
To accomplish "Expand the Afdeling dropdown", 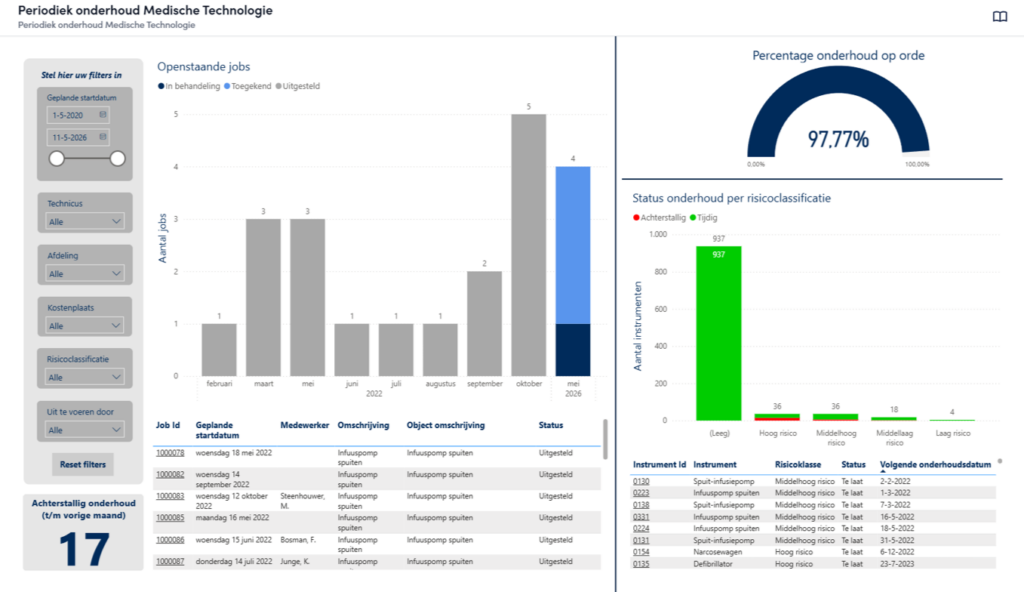I will coord(85,274).
